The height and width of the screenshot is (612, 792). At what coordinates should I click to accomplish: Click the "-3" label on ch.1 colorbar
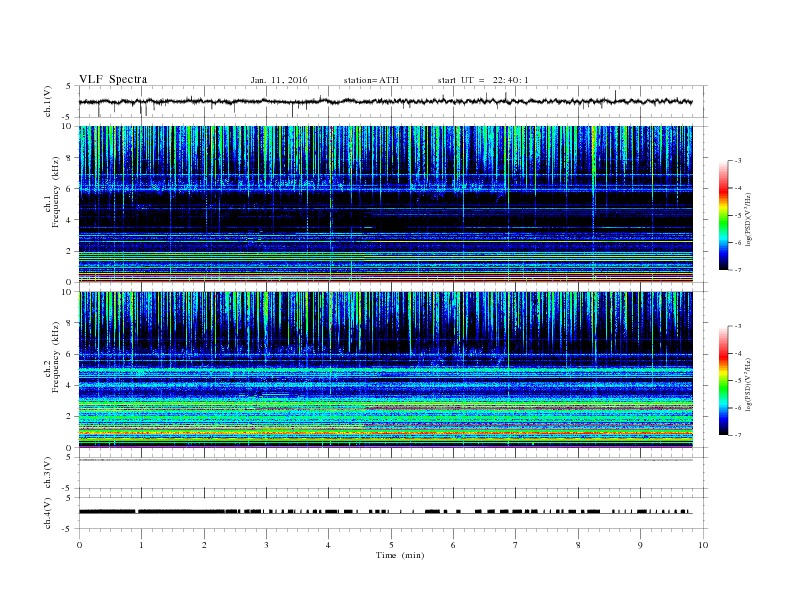pyautogui.click(x=737, y=161)
